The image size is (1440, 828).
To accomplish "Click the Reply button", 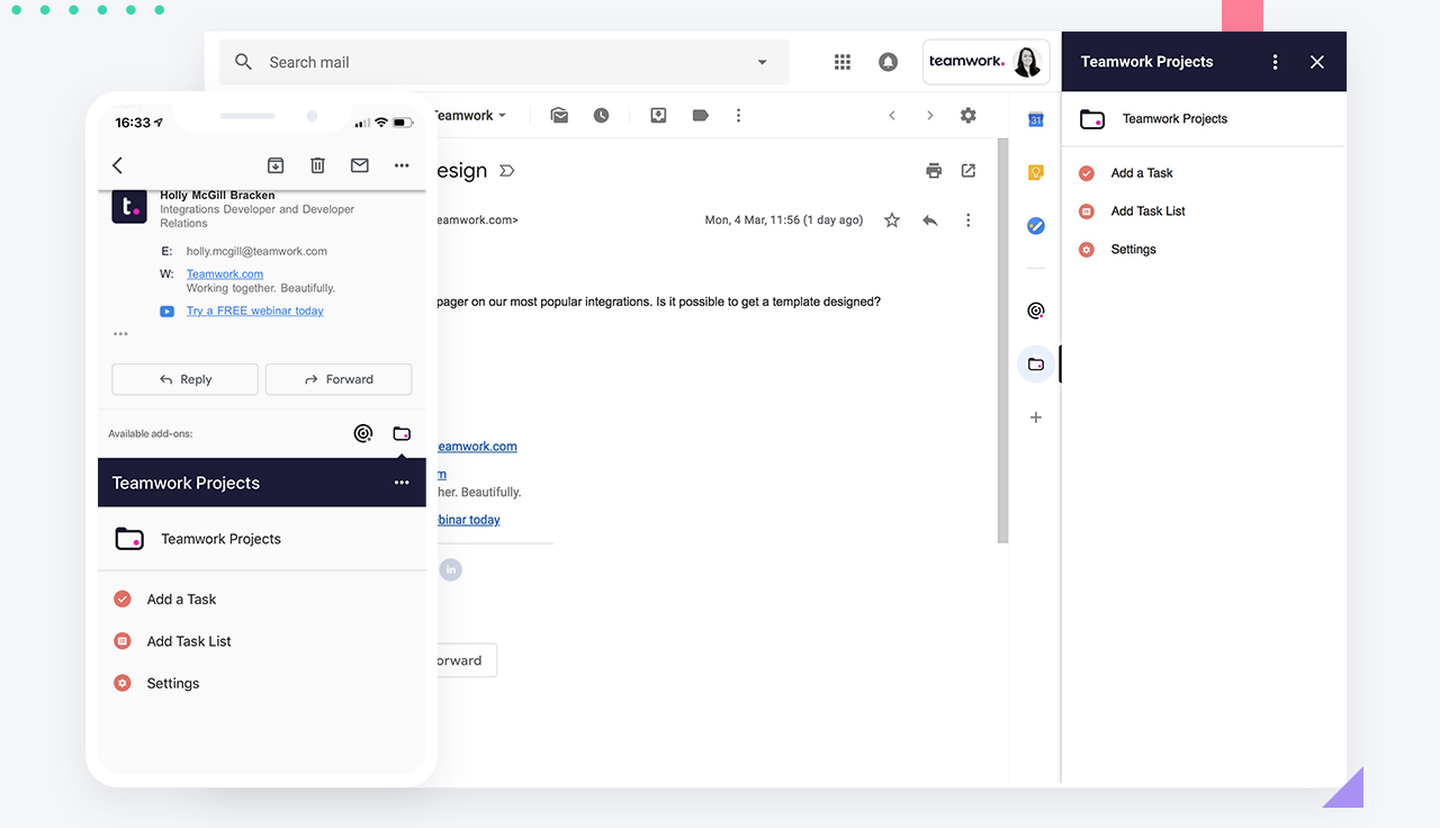I will tap(184, 379).
